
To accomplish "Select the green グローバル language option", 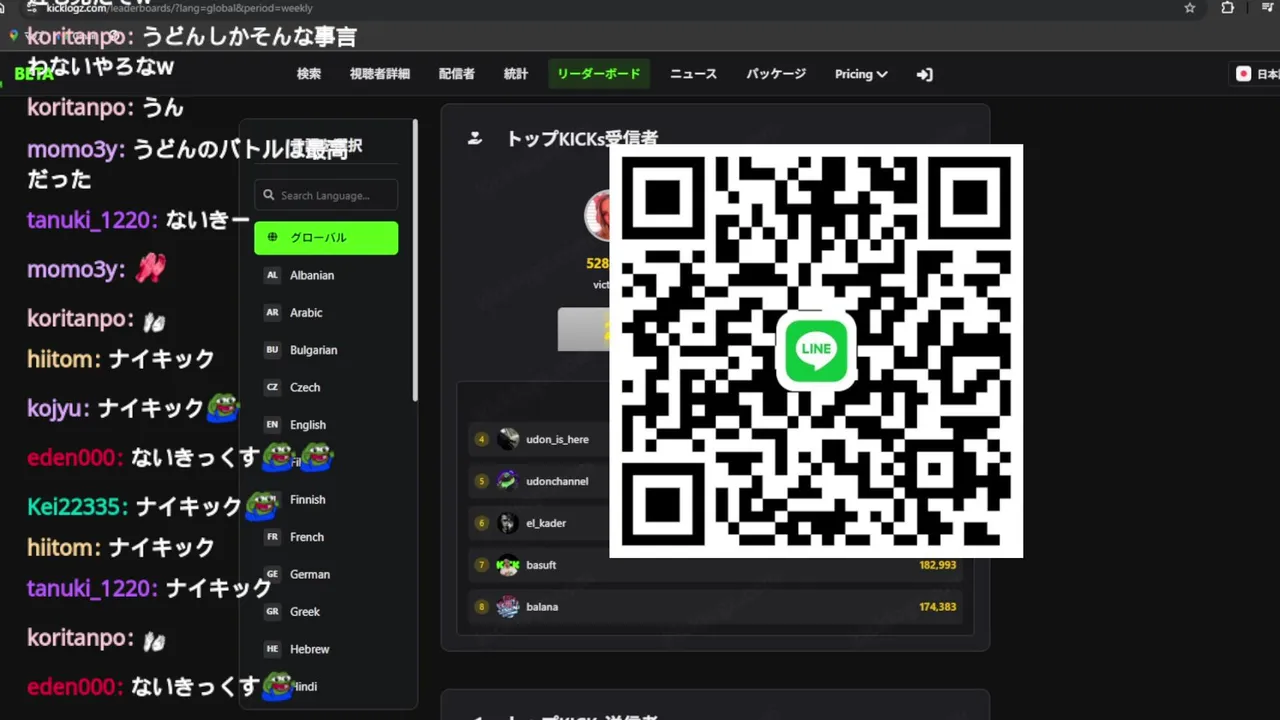I will [326, 238].
